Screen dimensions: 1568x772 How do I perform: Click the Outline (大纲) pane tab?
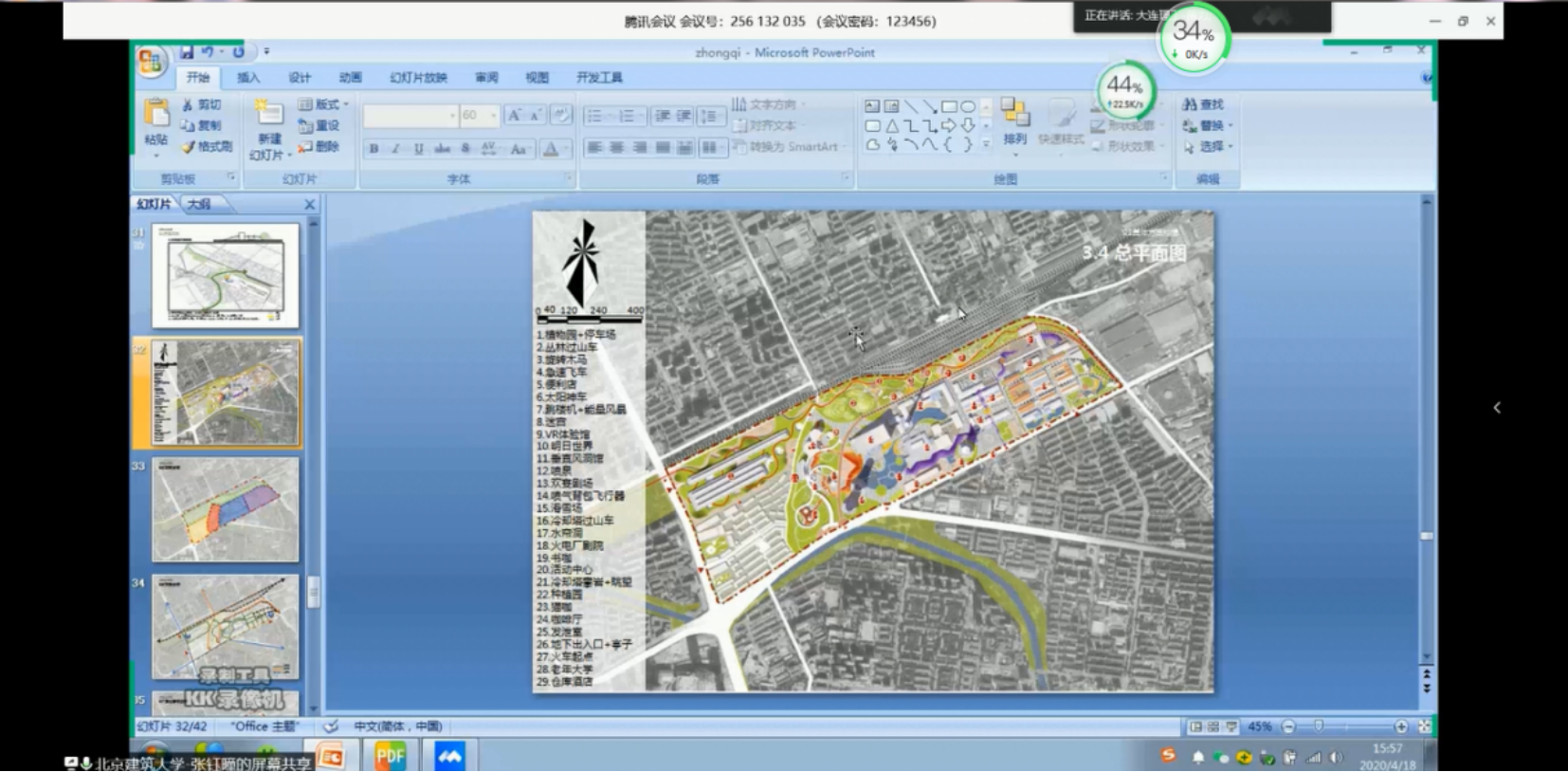click(199, 204)
